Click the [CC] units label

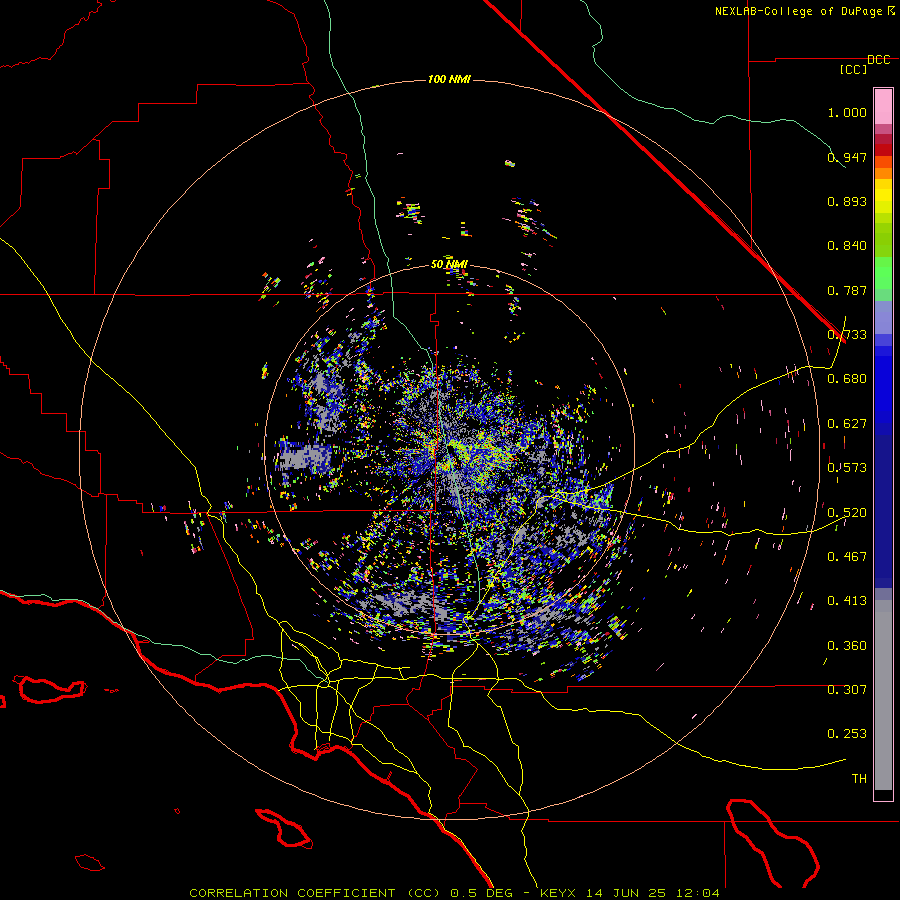pos(854,69)
